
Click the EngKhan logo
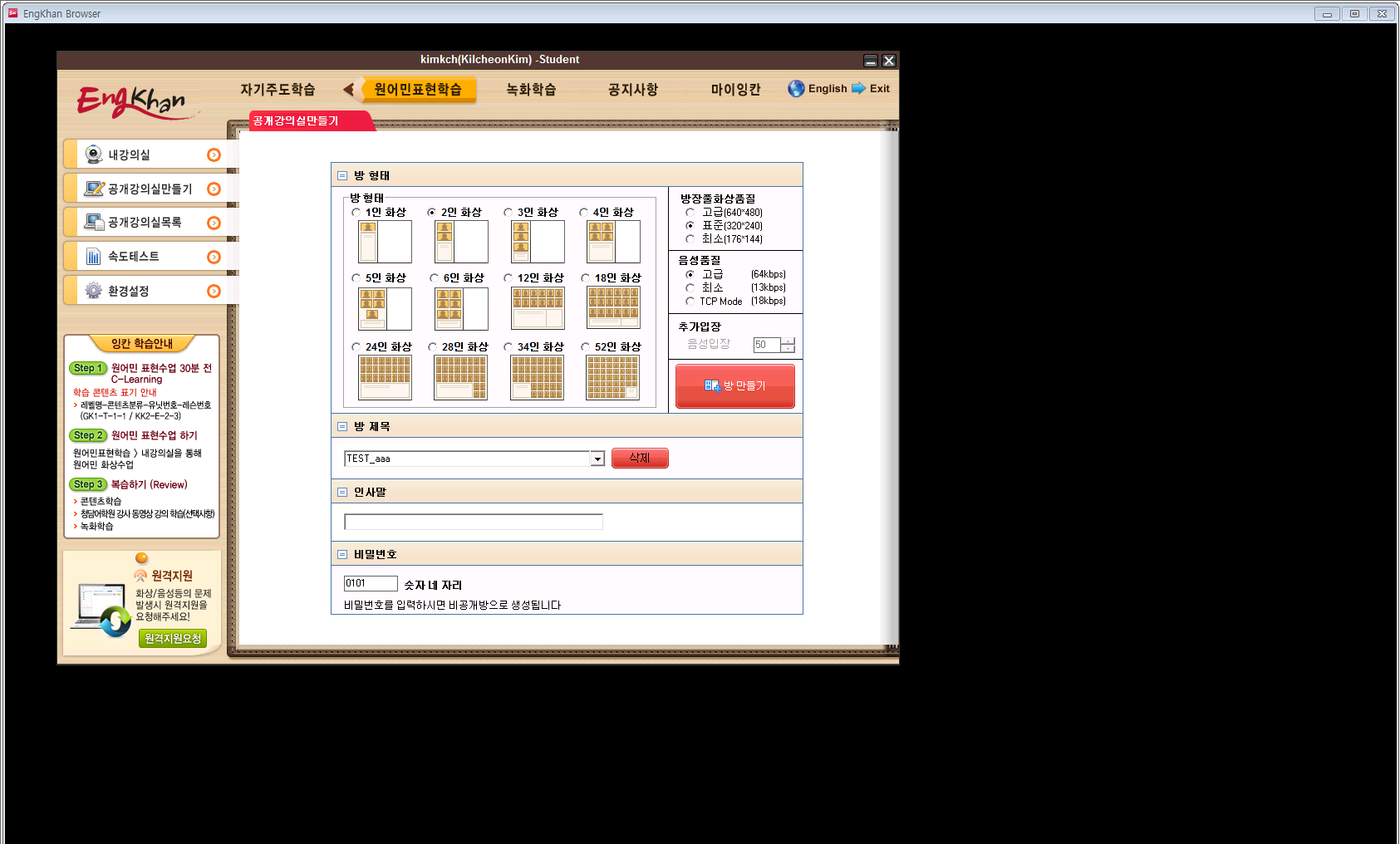click(137, 102)
